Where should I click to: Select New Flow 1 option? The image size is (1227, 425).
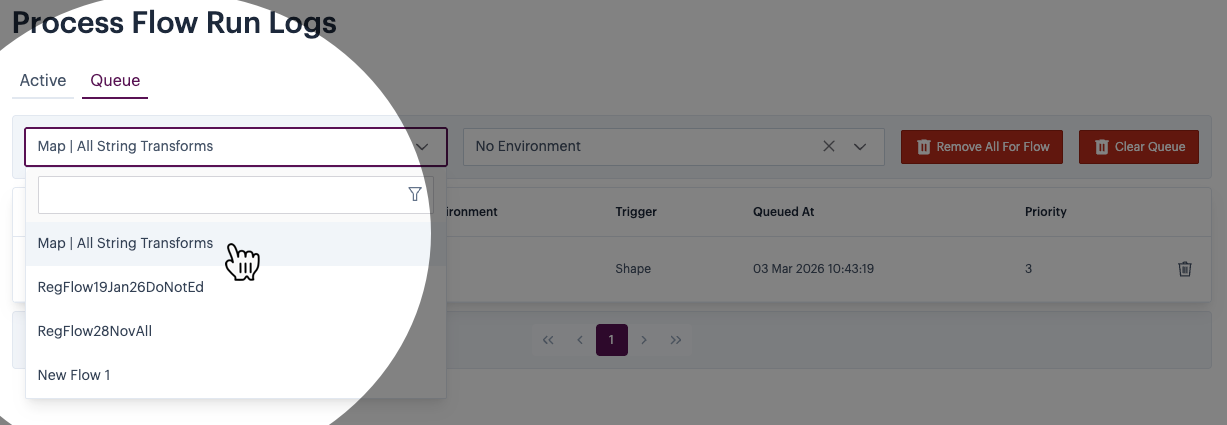(x=74, y=375)
